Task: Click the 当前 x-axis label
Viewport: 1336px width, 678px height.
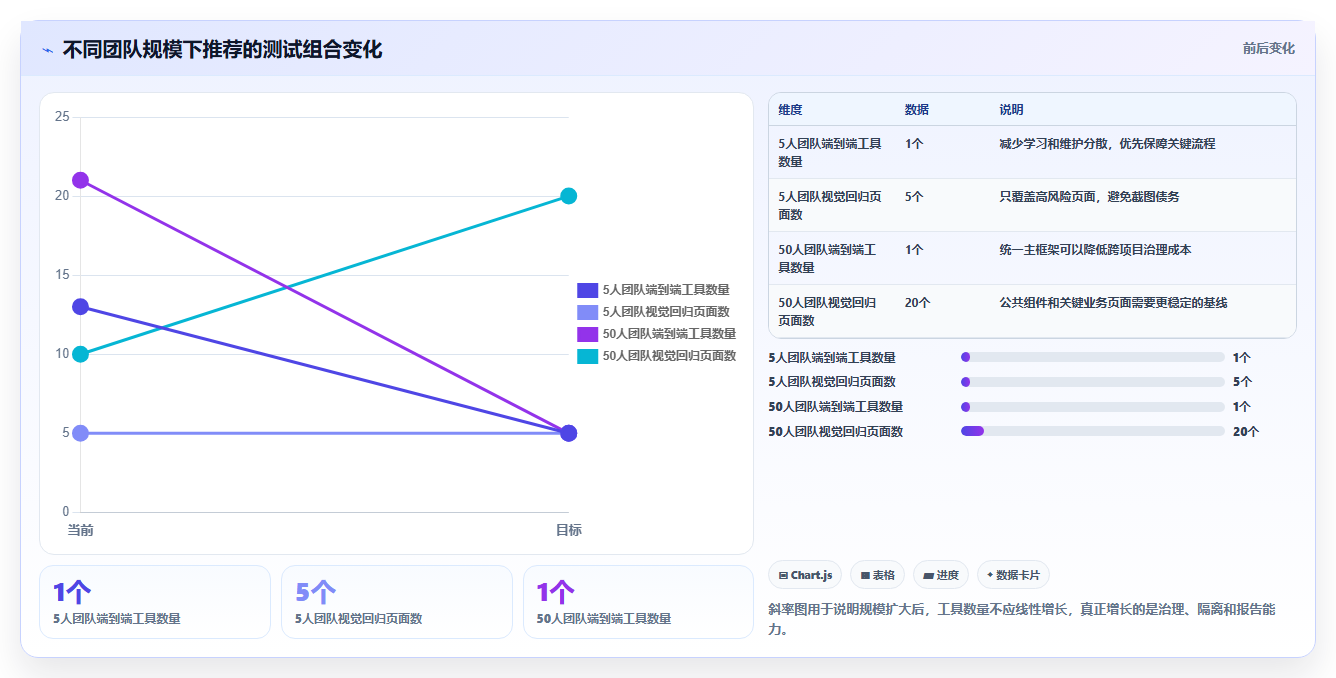Action: coord(80,530)
